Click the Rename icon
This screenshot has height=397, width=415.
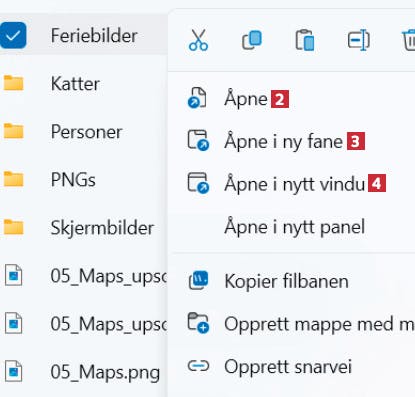[358, 40]
